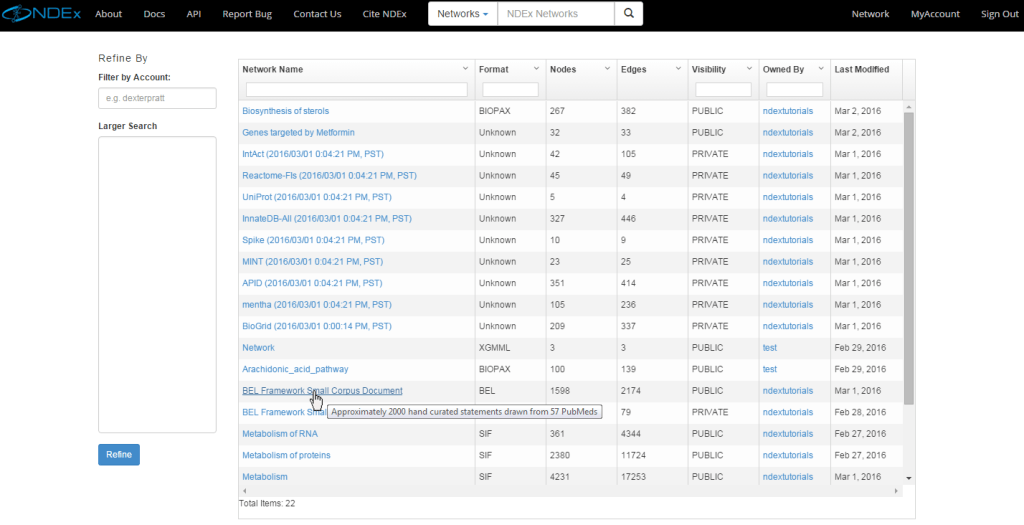
Task: Click the scroll up arrow of the table
Action: coord(908,107)
